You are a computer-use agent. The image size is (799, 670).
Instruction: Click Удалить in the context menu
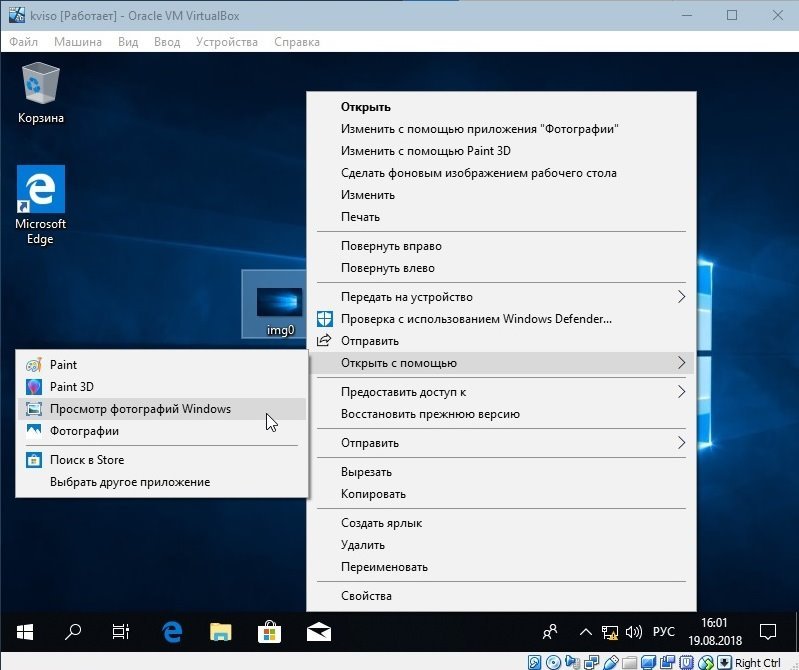point(501,545)
